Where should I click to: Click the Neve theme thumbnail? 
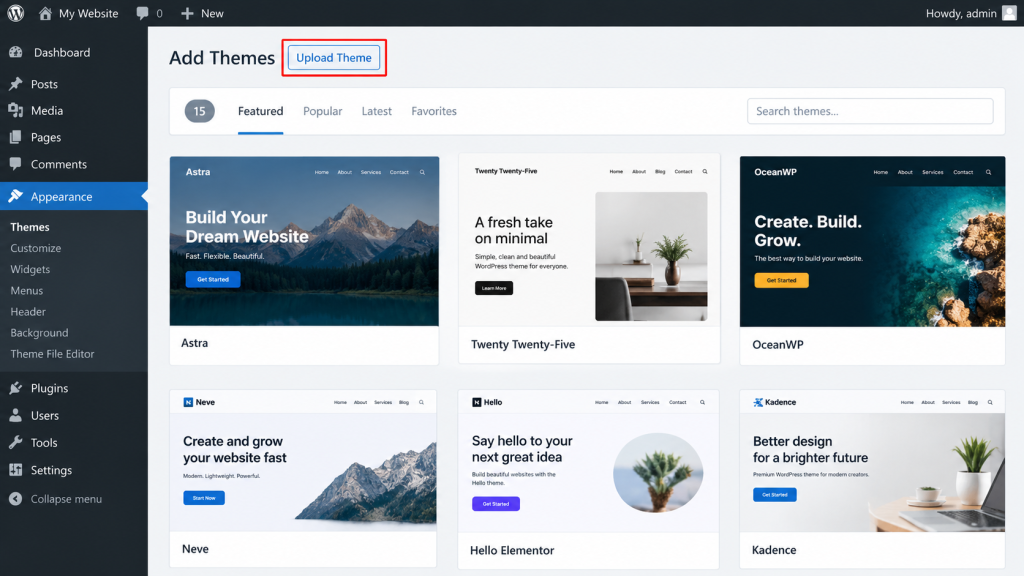pyautogui.click(x=303, y=461)
